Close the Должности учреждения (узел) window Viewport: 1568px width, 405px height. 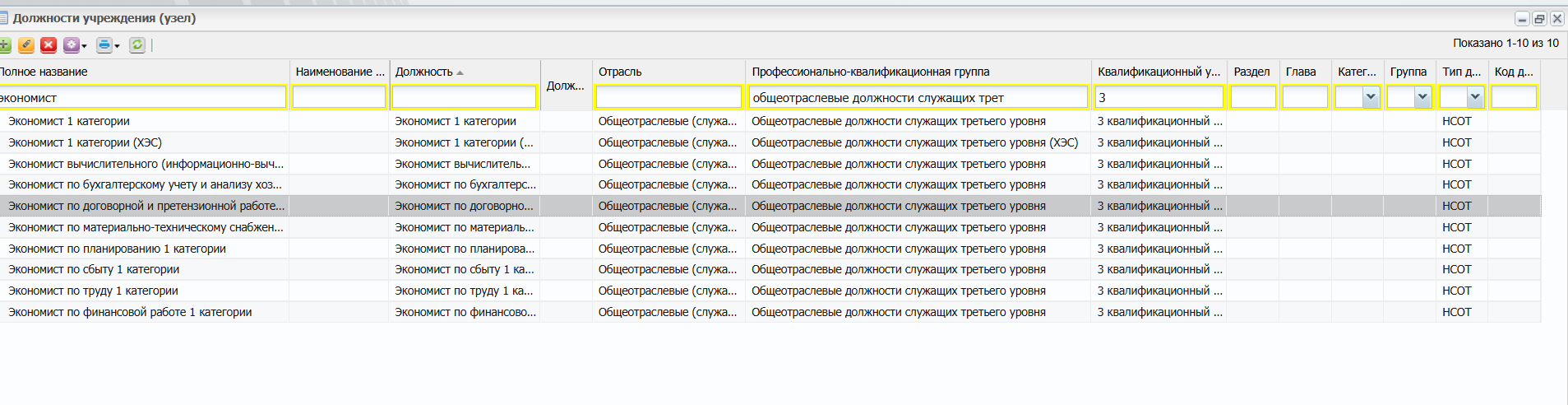pos(1556,18)
